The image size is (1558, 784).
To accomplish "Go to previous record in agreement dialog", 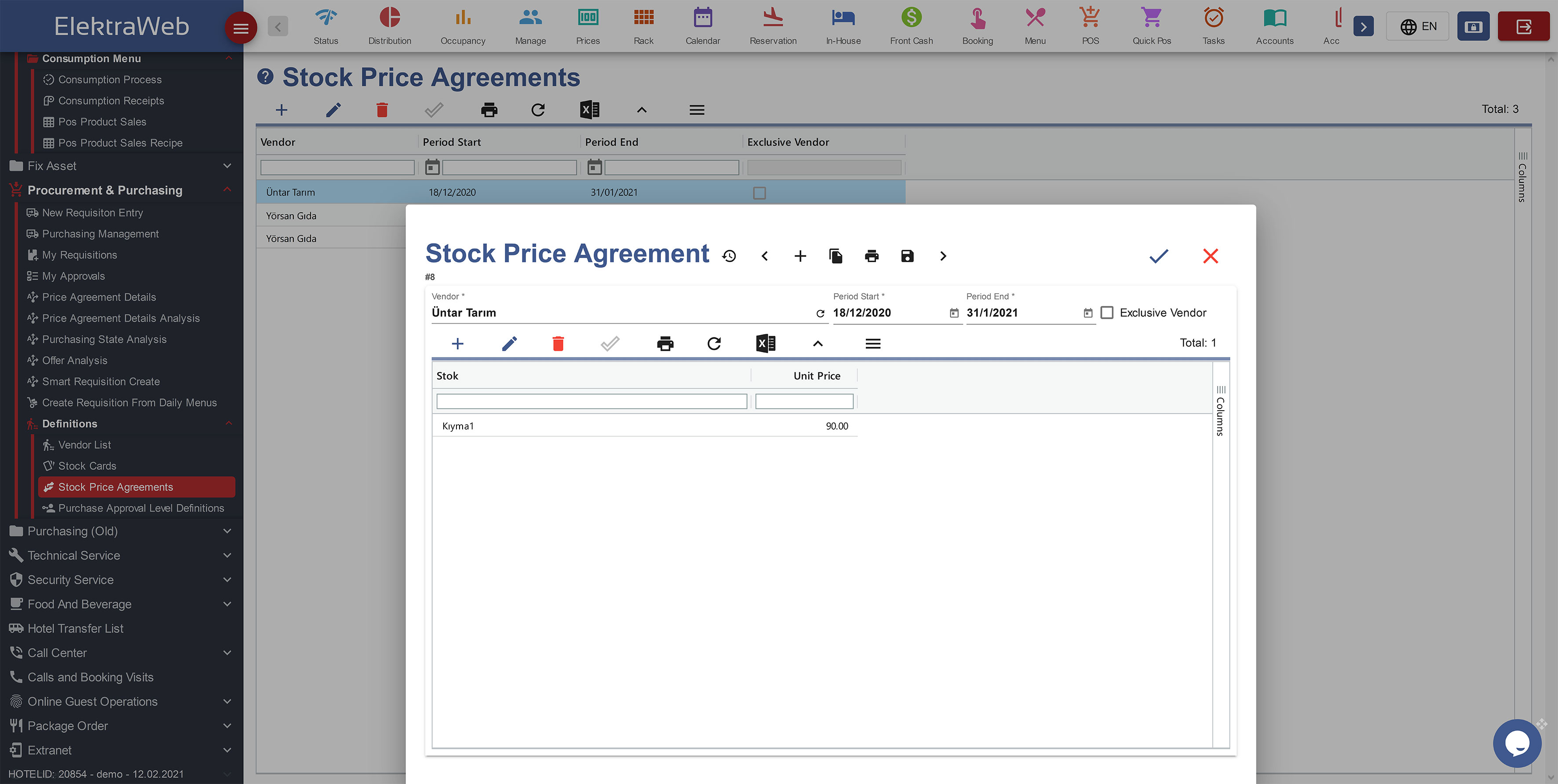I will (x=764, y=256).
